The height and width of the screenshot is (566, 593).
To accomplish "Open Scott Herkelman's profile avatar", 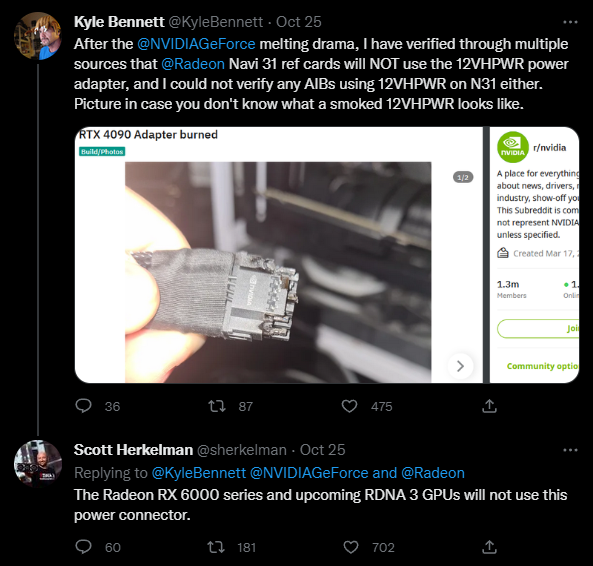I will pos(38,464).
